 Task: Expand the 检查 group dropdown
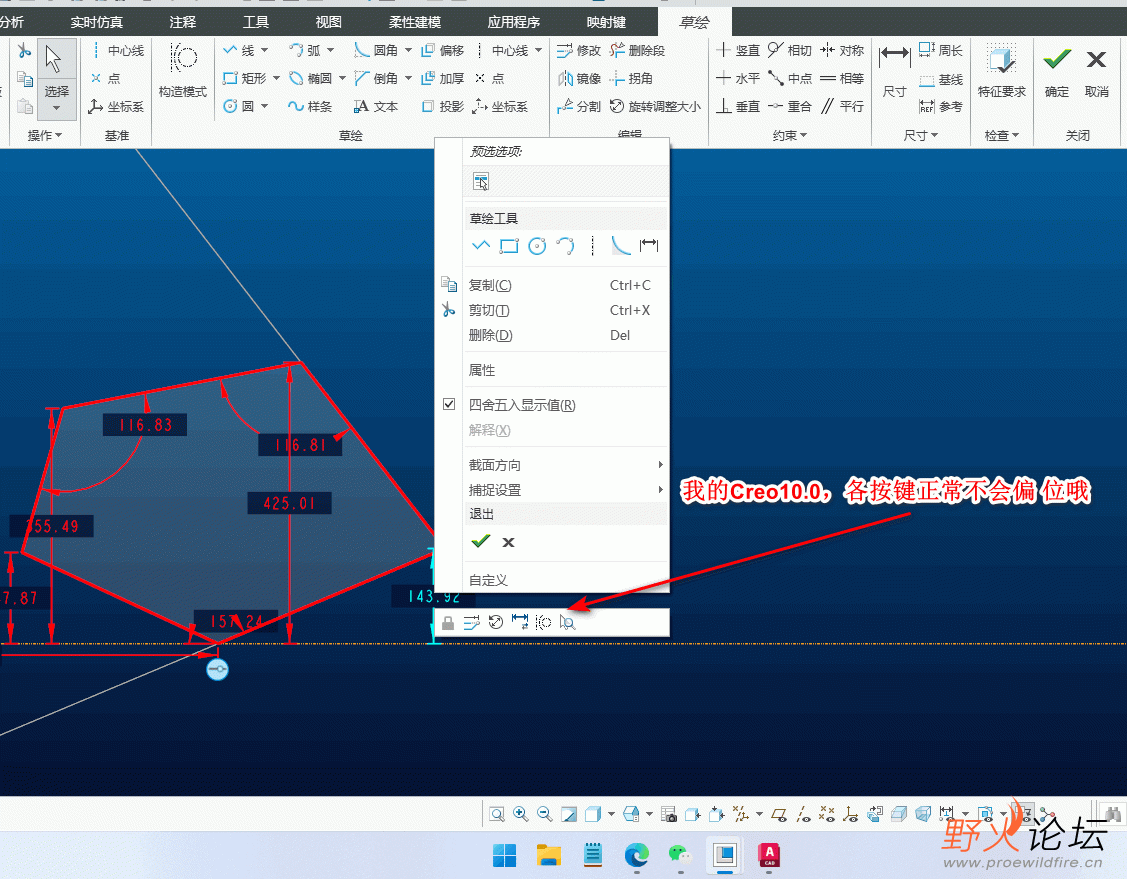click(1002, 135)
